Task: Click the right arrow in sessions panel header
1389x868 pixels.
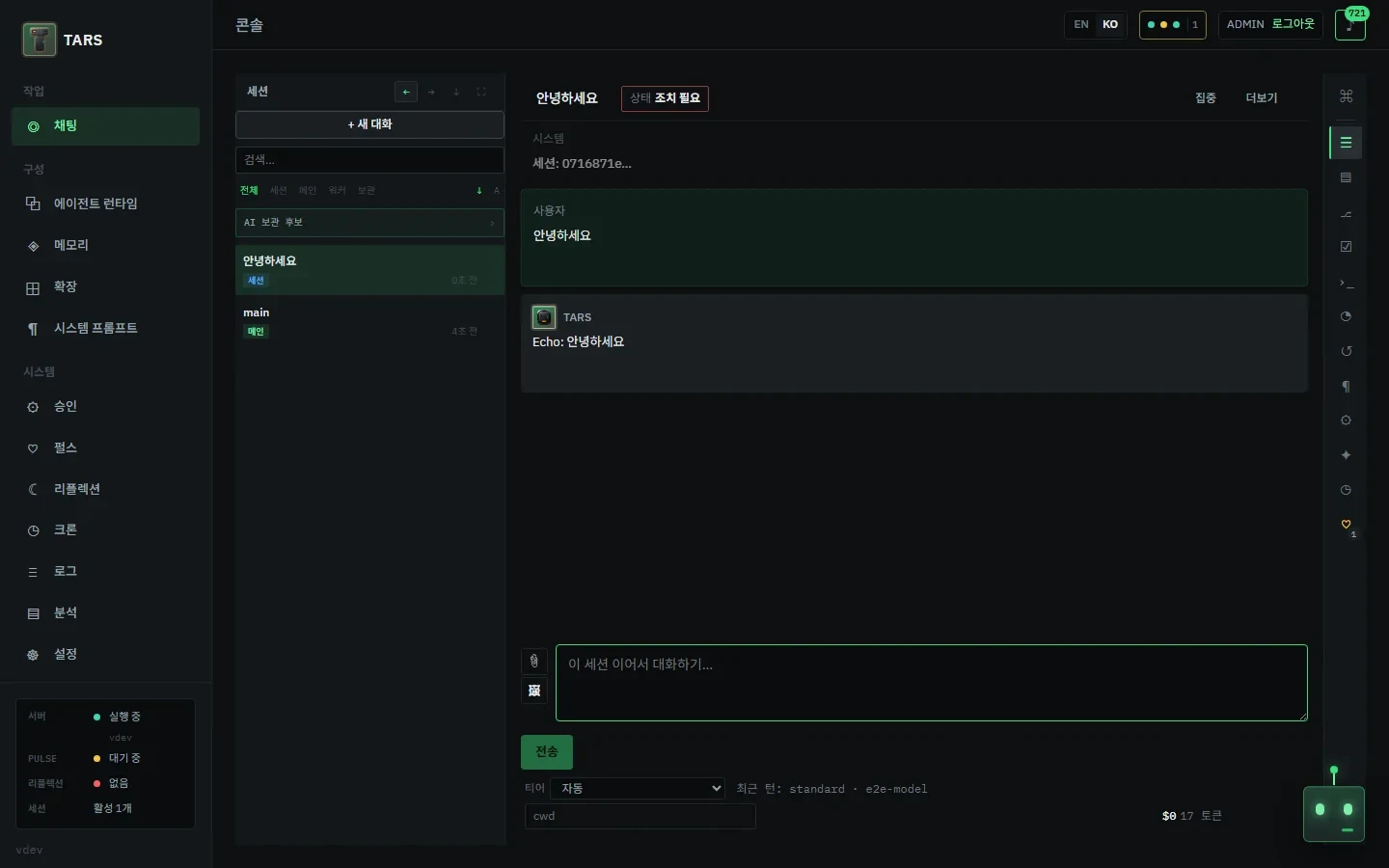Action: click(431, 92)
